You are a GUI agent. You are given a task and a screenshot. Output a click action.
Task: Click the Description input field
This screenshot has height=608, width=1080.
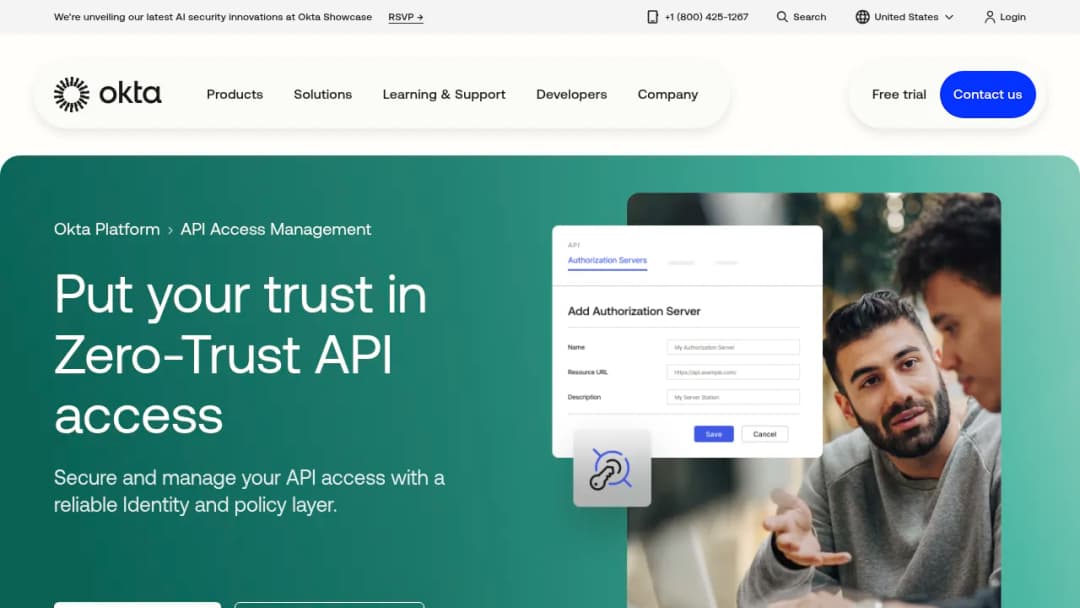click(733, 397)
